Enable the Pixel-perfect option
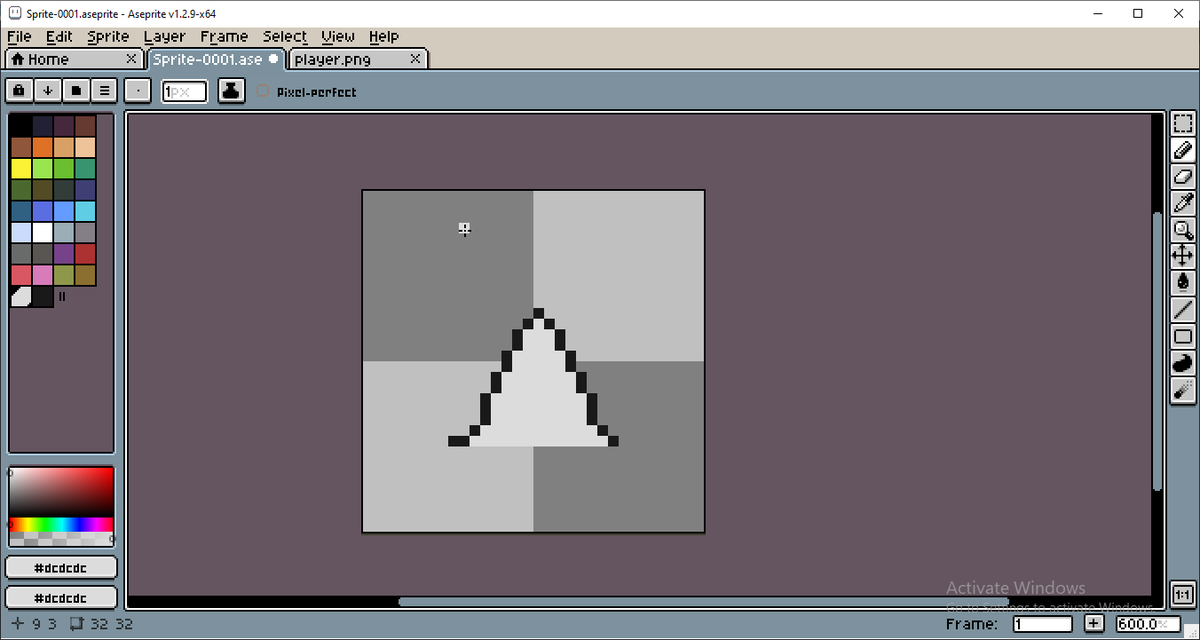This screenshot has width=1200, height=640. (x=262, y=91)
